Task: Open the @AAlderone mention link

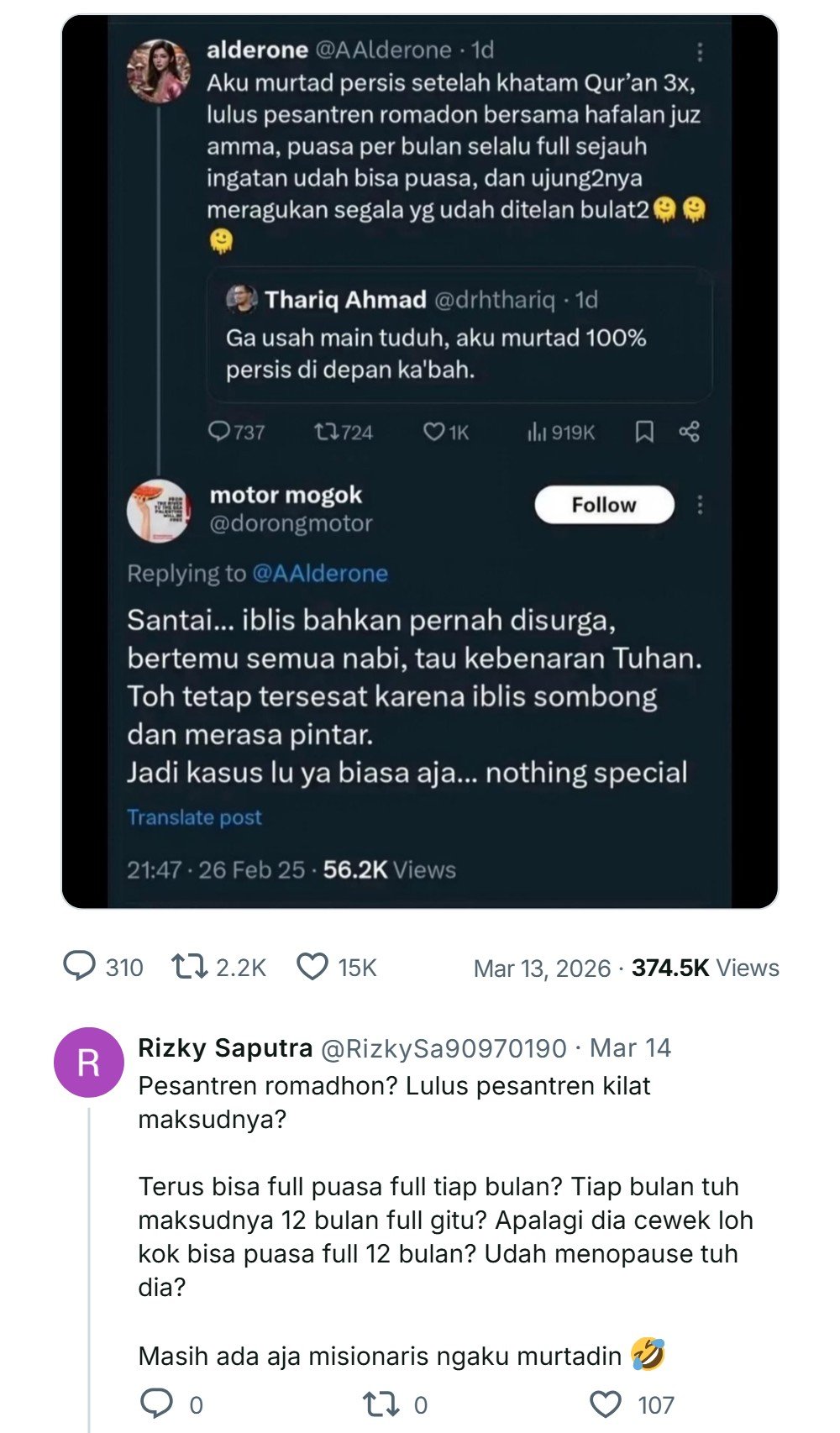Action: [x=320, y=574]
